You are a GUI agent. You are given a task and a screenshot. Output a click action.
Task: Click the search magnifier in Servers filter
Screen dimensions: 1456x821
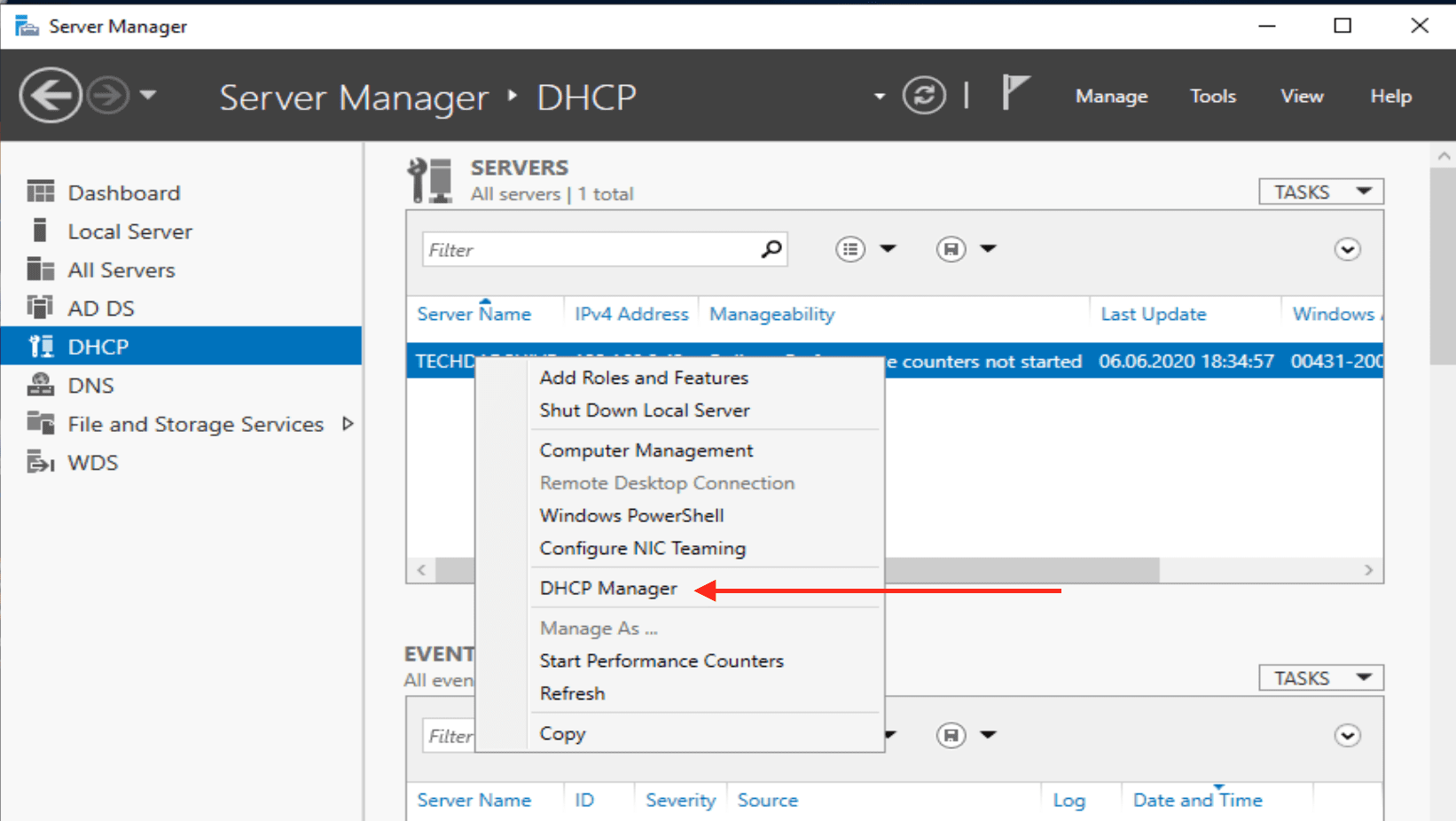pos(772,249)
